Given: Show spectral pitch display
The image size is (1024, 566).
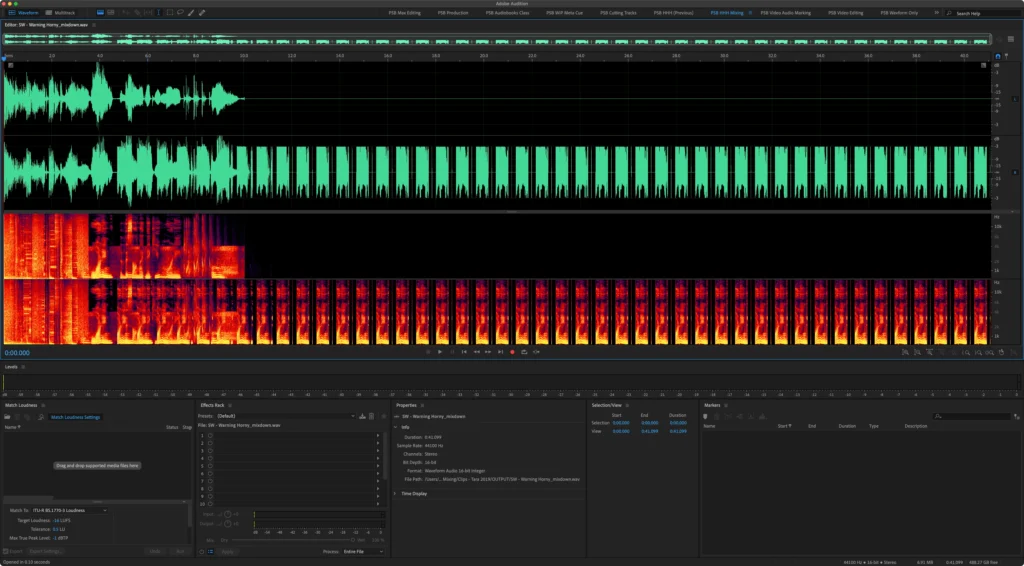Looking at the screenshot, I should [x=110, y=12].
